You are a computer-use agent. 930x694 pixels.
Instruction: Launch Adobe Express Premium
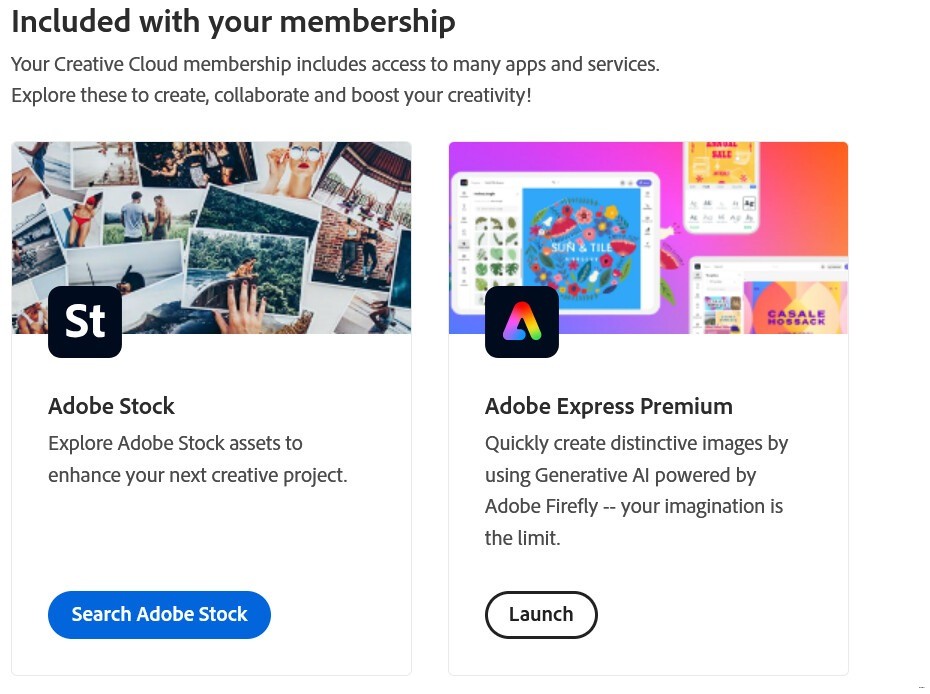coord(541,614)
